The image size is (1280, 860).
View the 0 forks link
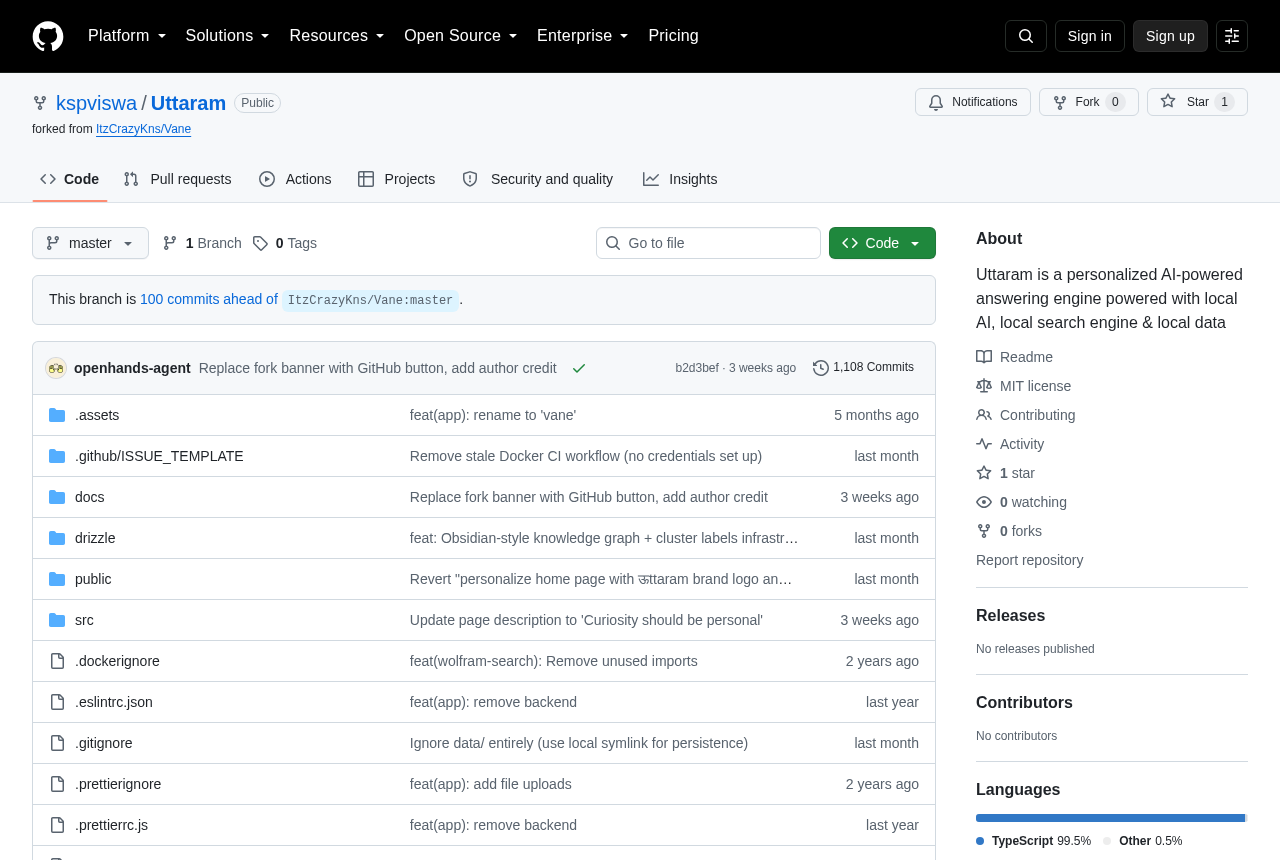point(1009,531)
